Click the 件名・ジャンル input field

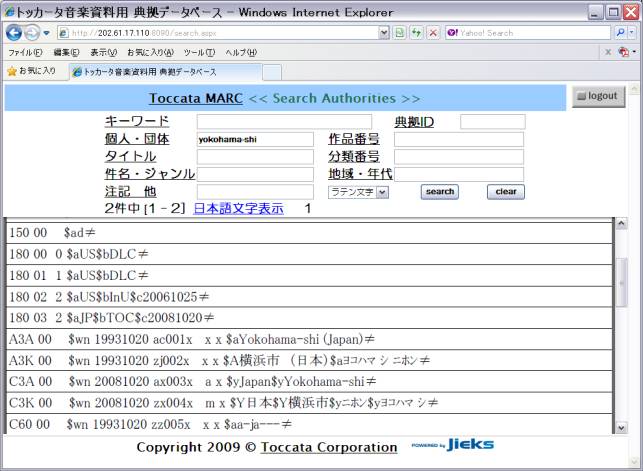click(255, 174)
